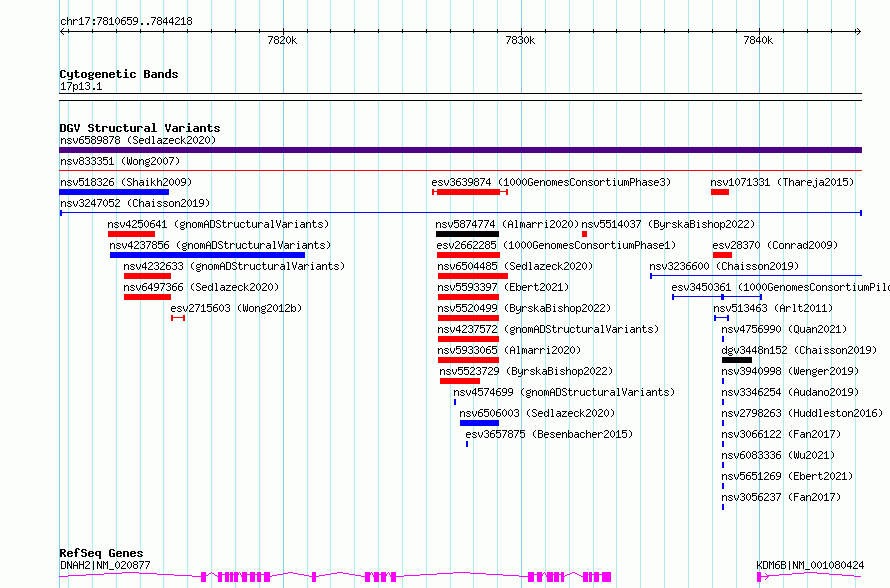890x588 pixels.
Task: Select the 7840k ruler tick label
Action: click(x=758, y=40)
